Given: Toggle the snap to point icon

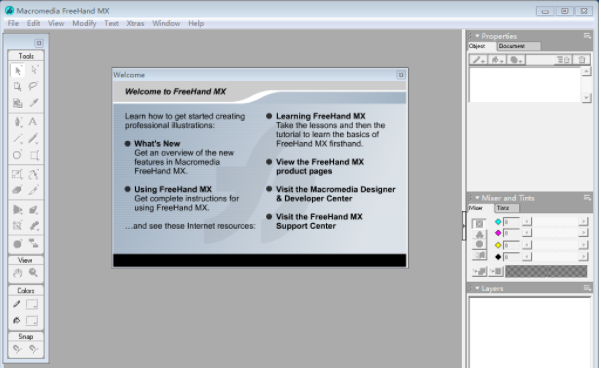Looking at the screenshot, I should [17, 349].
